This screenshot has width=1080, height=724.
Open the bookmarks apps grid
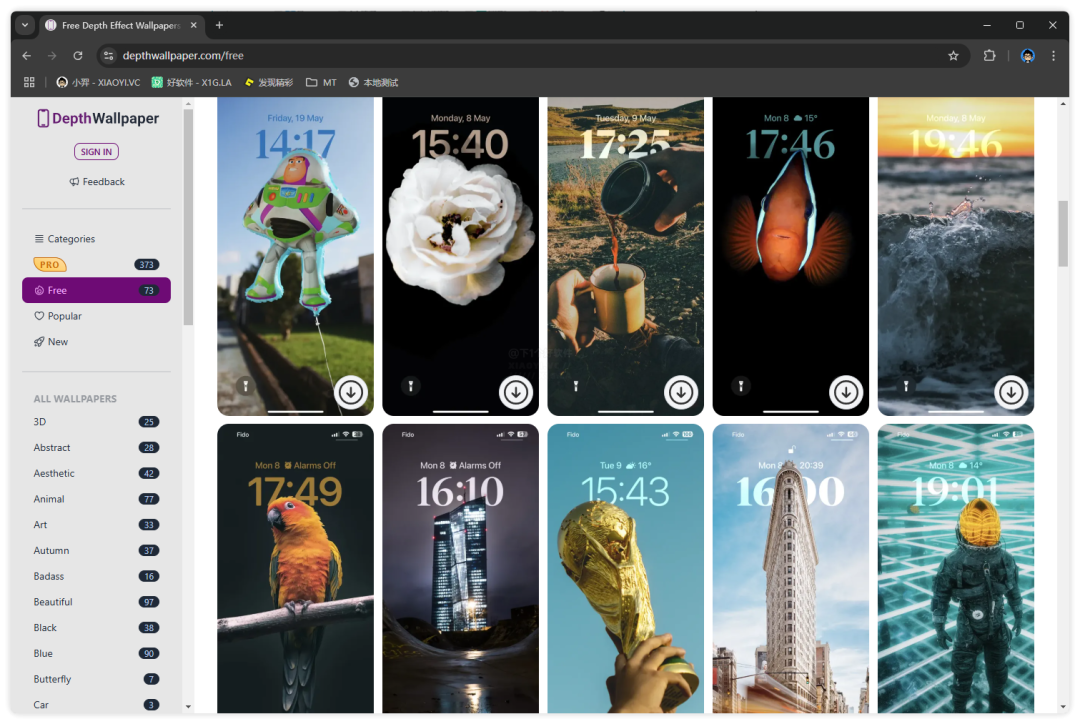(x=29, y=82)
